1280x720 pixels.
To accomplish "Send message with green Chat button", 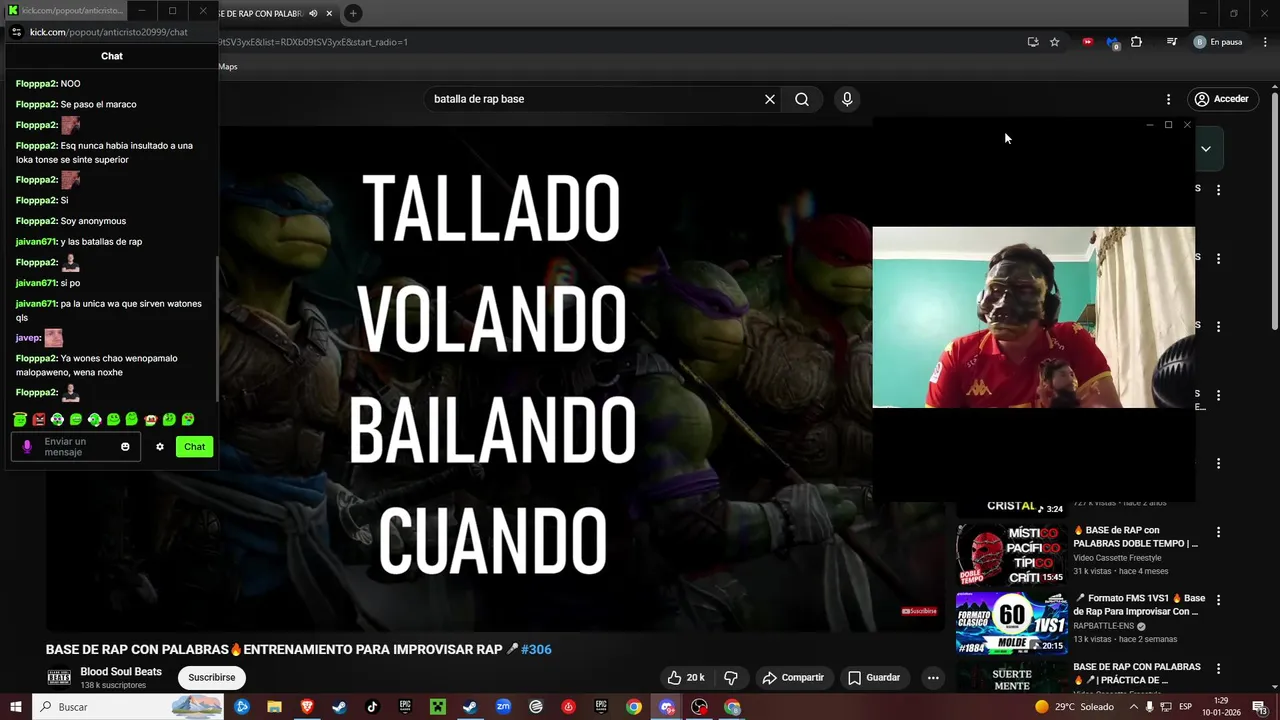I will click(194, 447).
